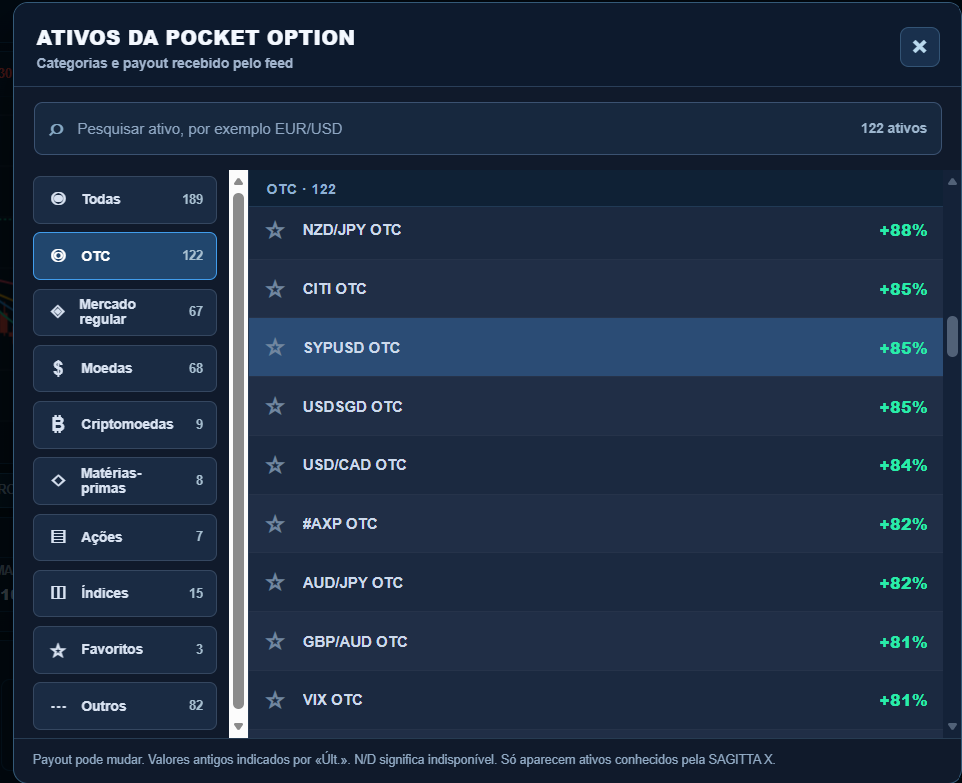Screen dimensions: 962x783
Task: Show the Criptomoedas category
Action: pos(125,425)
